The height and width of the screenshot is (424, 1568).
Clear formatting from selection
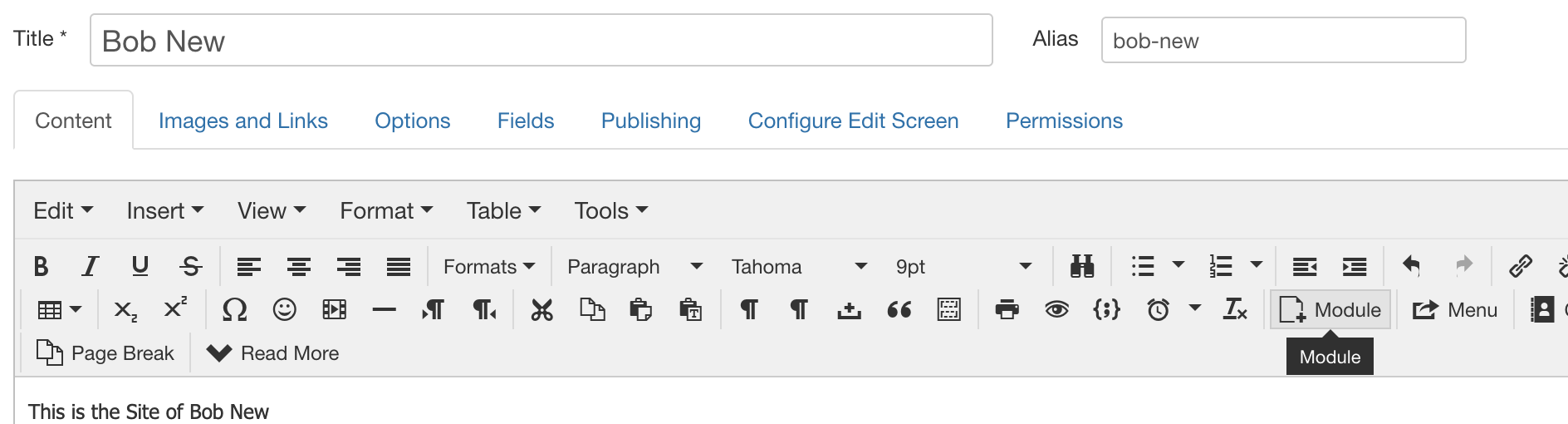pyautogui.click(x=1235, y=310)
